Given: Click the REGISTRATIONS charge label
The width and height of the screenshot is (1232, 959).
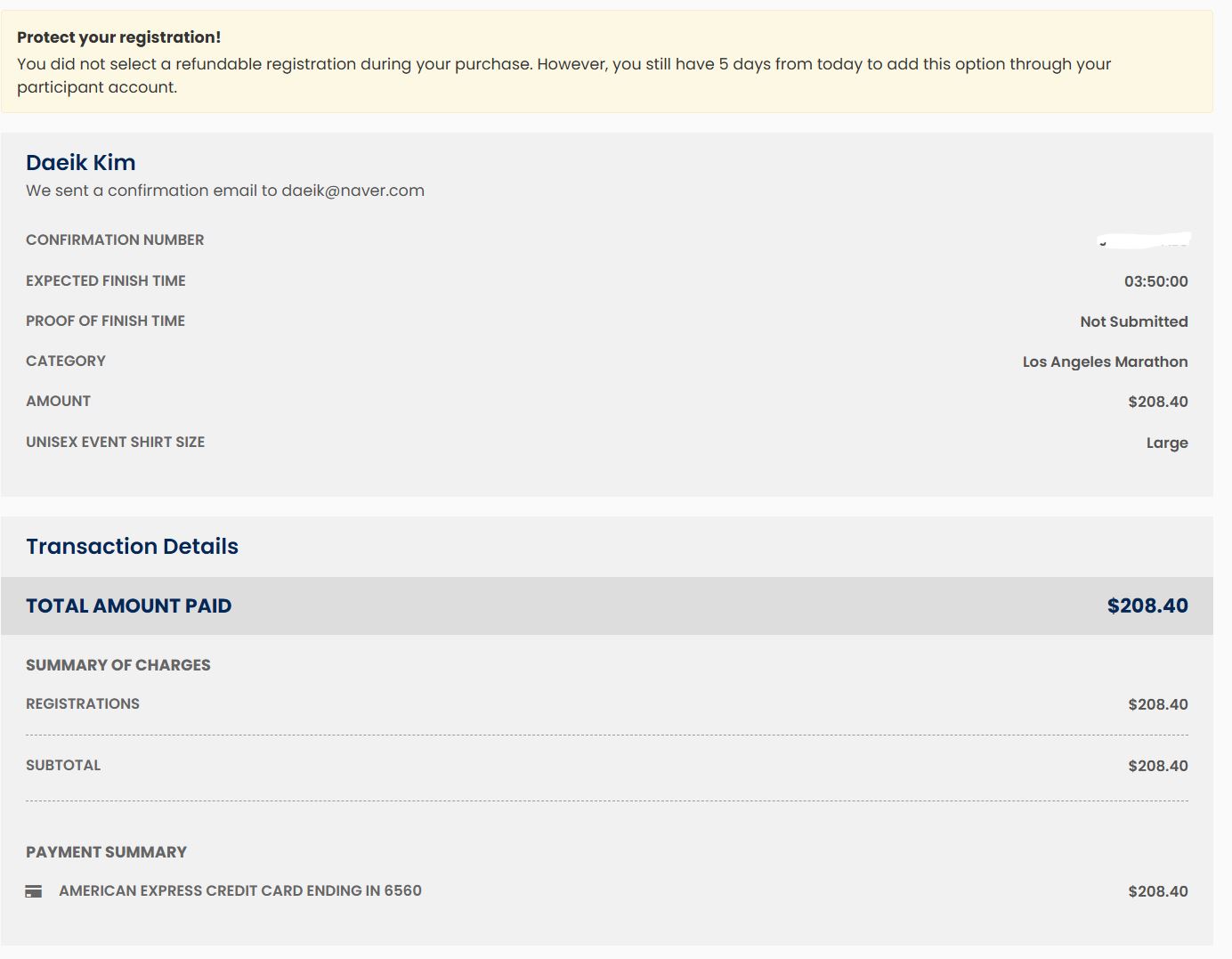Looking at the screenshot, I should click(x=83, y=704).
